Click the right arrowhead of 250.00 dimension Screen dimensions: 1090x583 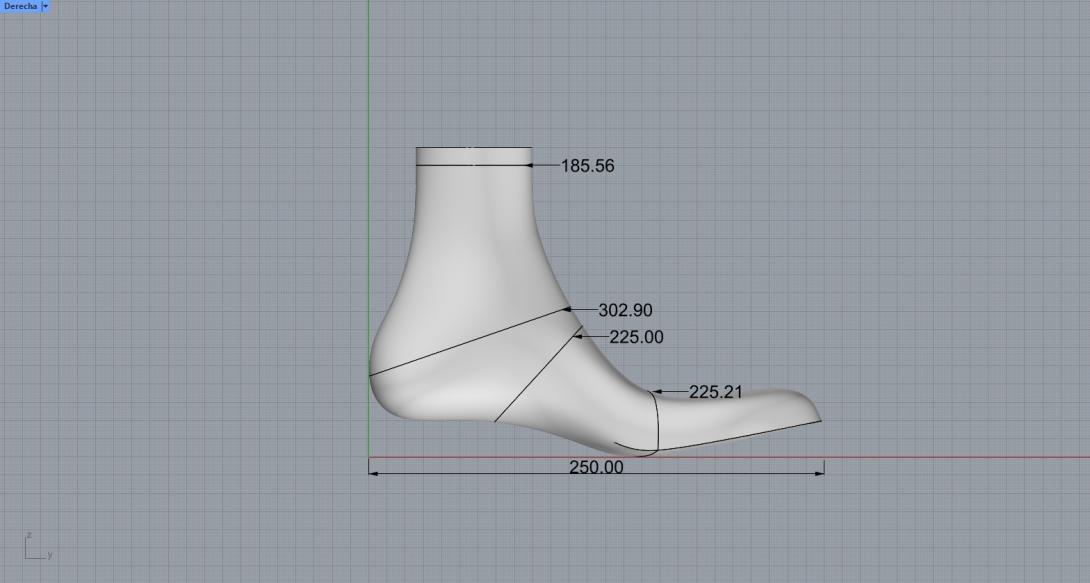click(820, 473)
